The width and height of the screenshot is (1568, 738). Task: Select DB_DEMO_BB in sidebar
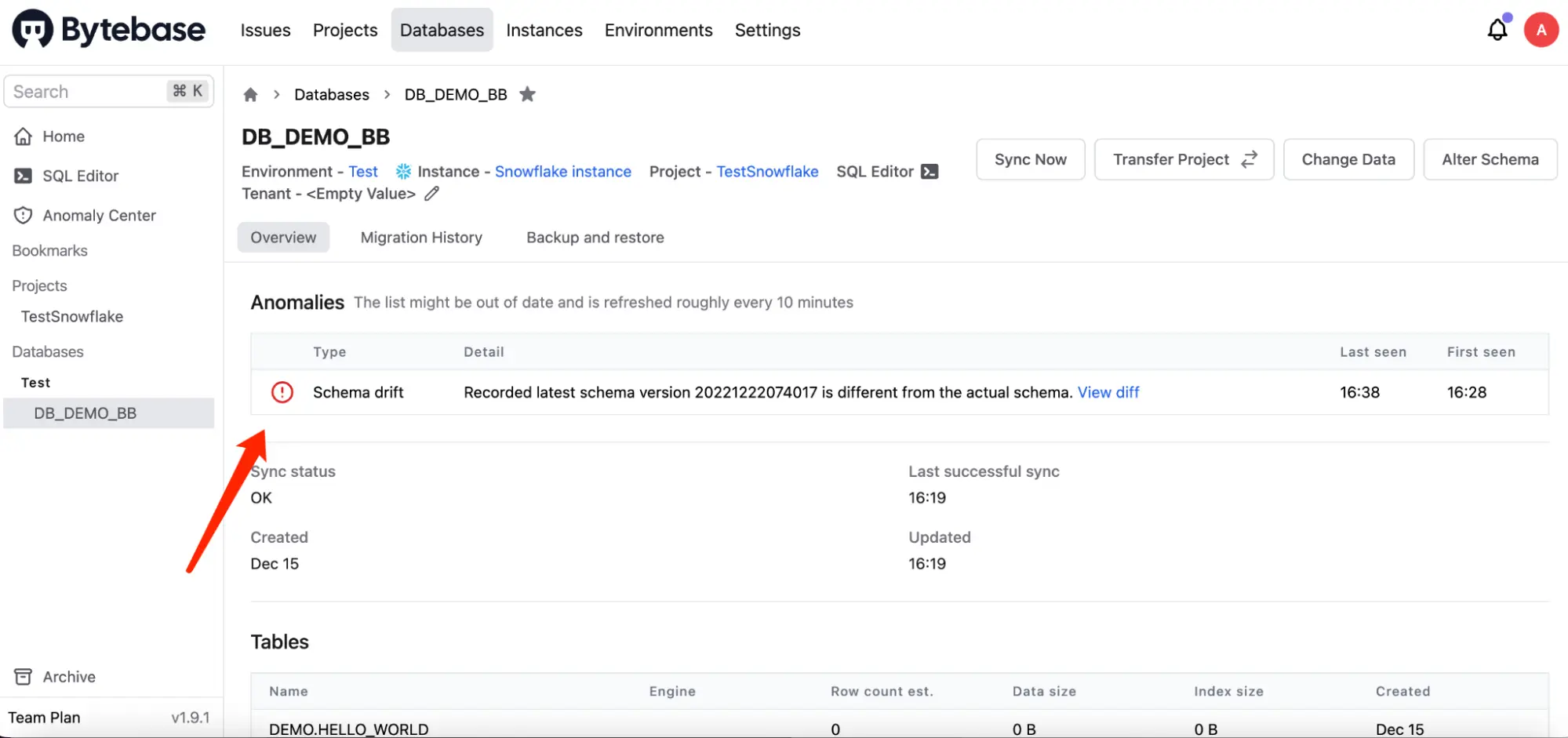coord(109,413)
